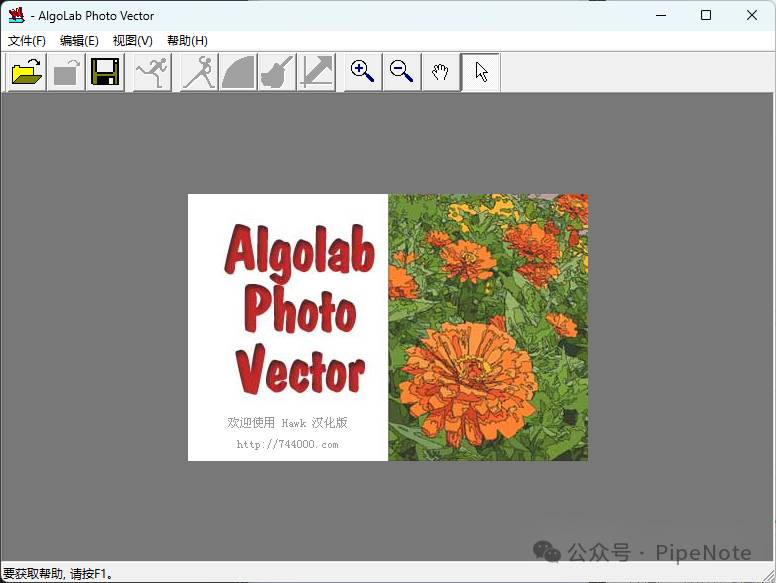Click the orange flower splash image
The height and width of the screenshot is (583, 776).
click(x=488, y=327)
